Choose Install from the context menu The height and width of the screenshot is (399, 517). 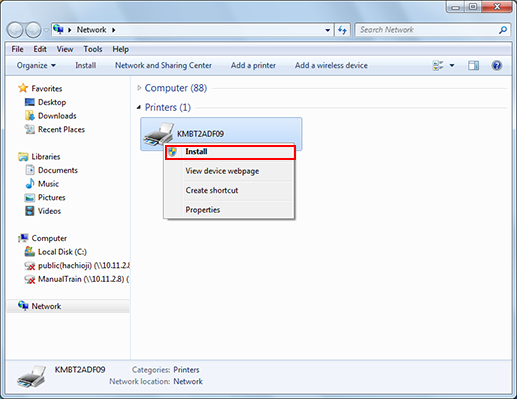click(x=230, y=152)
